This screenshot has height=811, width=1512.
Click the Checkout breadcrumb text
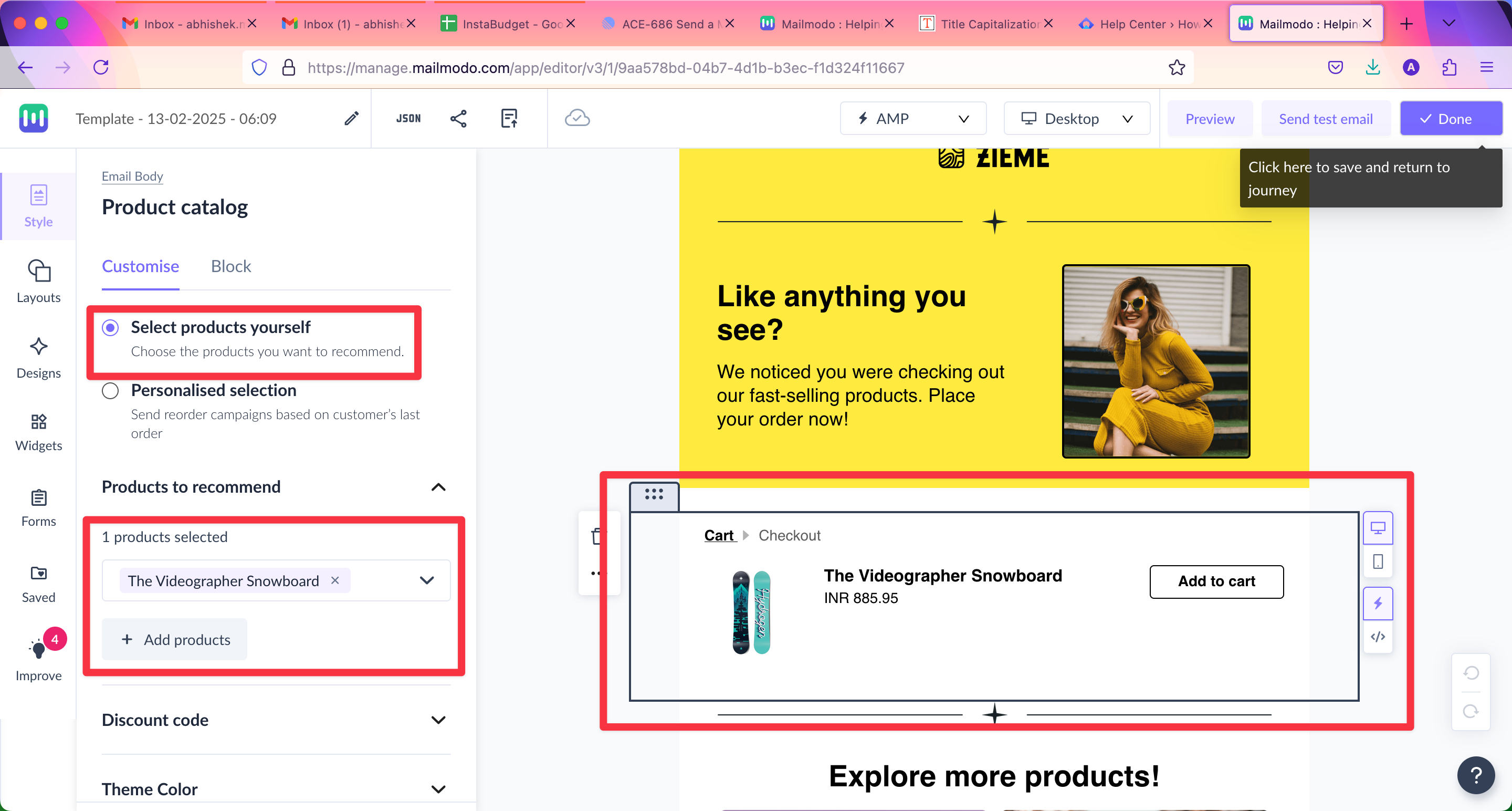790,536
